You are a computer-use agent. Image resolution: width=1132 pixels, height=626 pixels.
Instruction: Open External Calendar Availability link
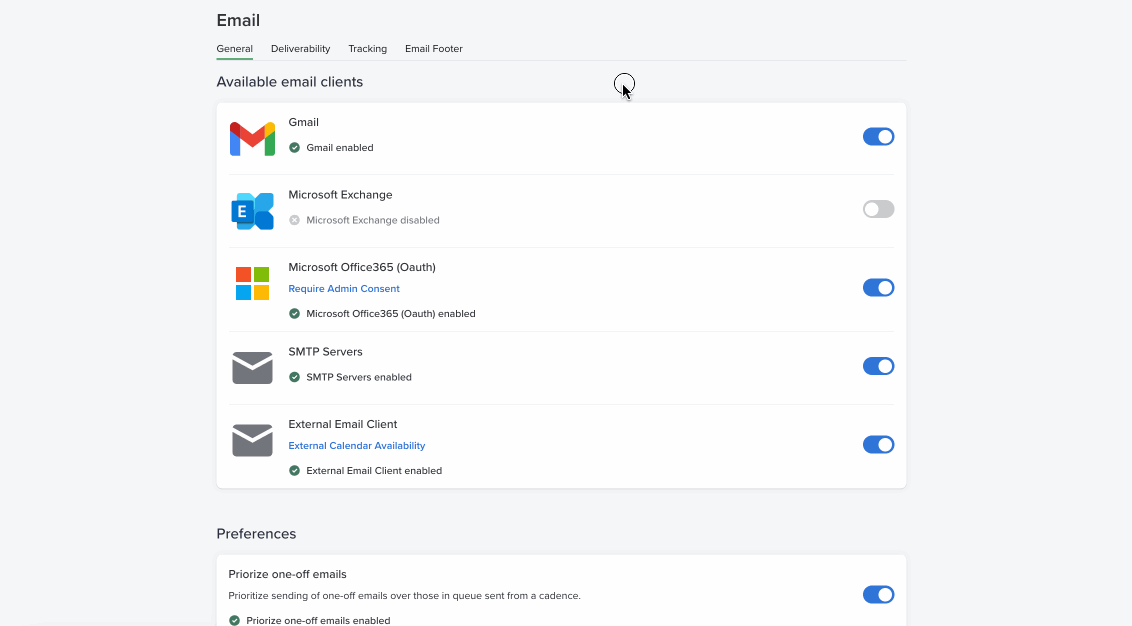pyautogui.click(x=357, y=445)
